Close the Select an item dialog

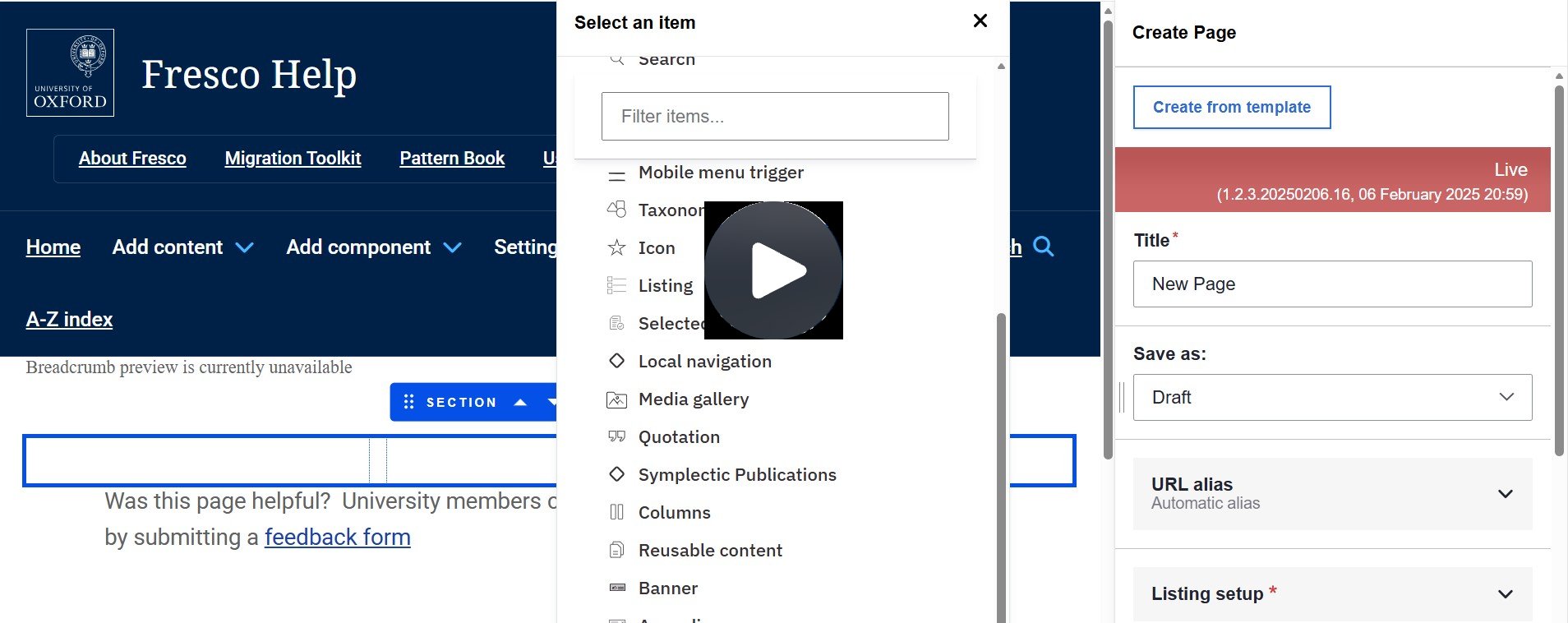coord(980,21)
